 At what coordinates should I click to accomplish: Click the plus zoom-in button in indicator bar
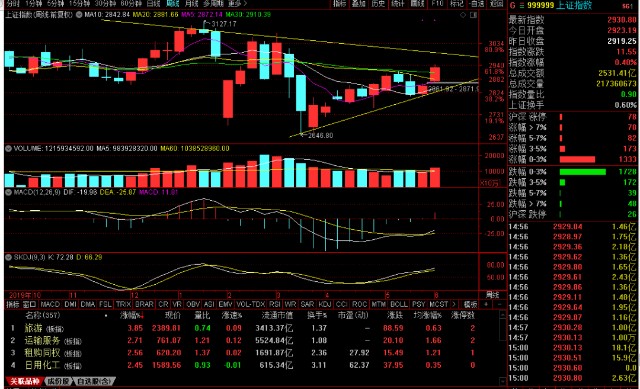point(486,304)
